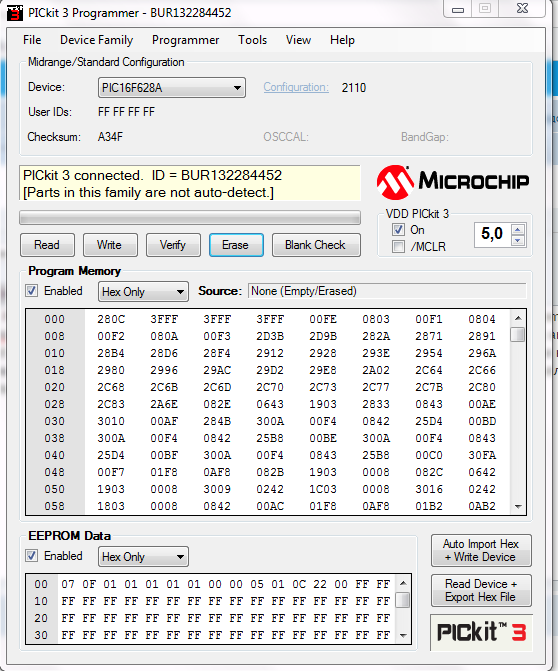558x671 pixels.
Task: Click the Checksum value A34F
Action: (110, 137)
